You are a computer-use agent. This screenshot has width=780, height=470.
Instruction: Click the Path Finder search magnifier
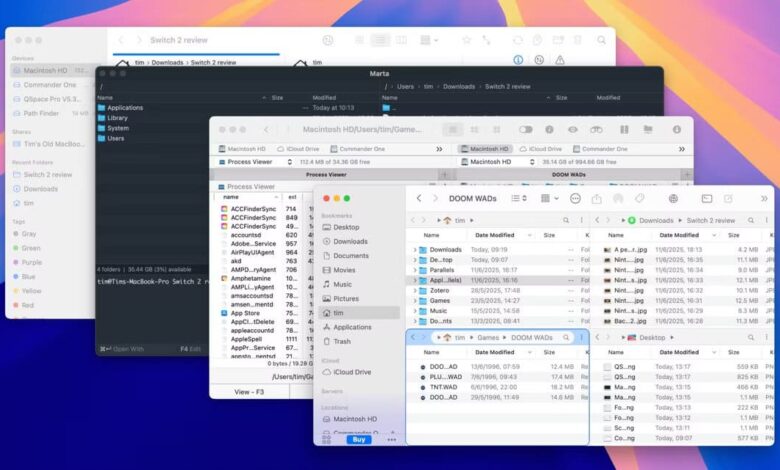pyautogui.click(x=601, y=40)
